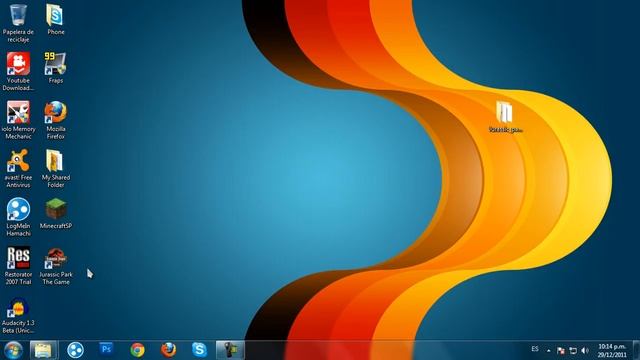The height and width of the screenshot is (360, 640).
Task: Open the ES language indicator
Action: [535, 349]
